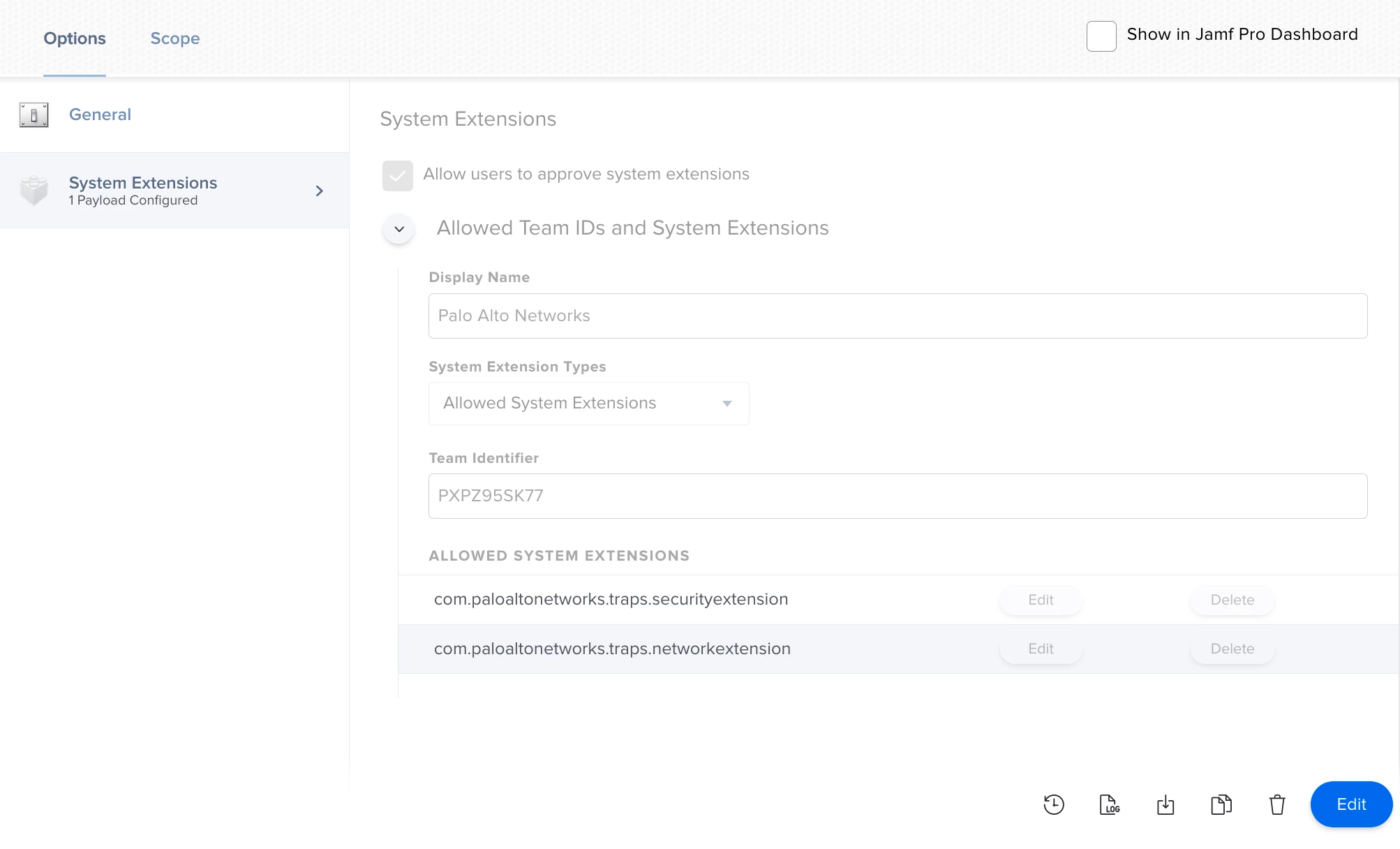The image size is (1400, 849).
Task: Open System Extension Types dropdown
Action: 589,404
